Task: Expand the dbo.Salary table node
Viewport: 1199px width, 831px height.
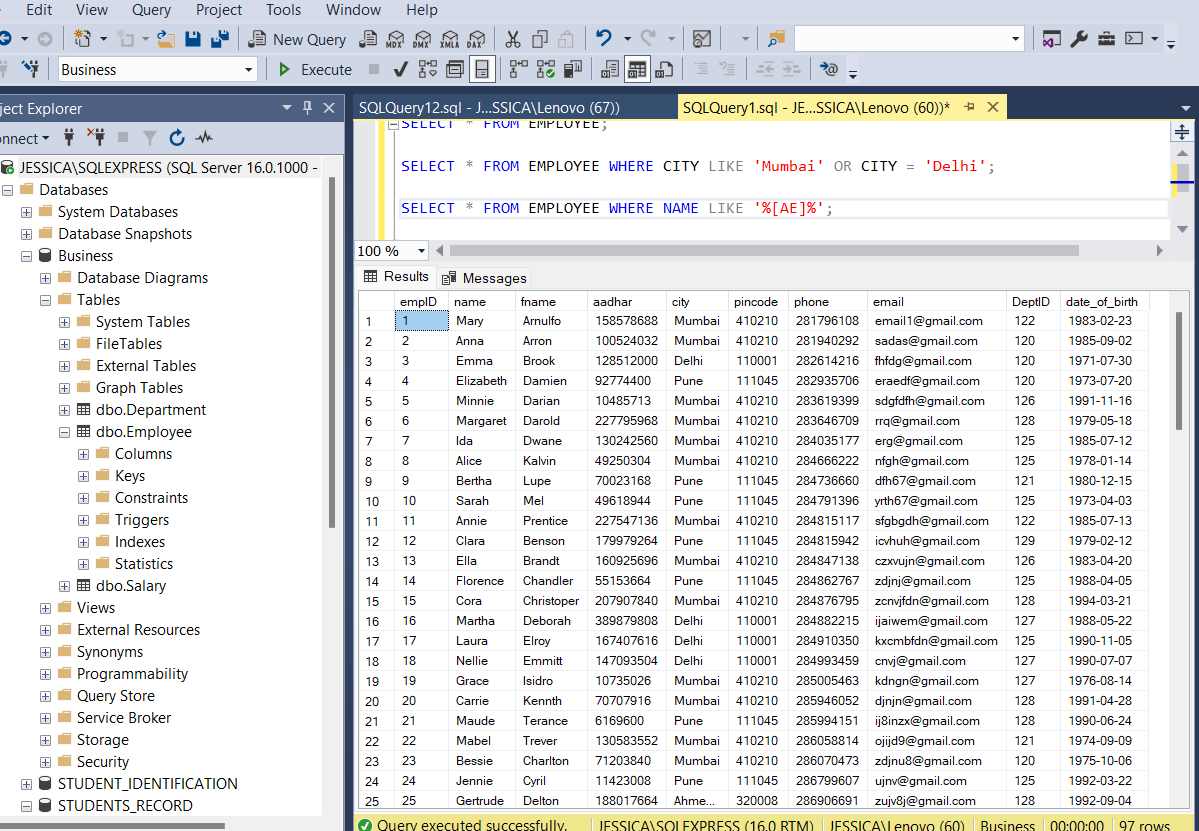Action: pos(64,585)
